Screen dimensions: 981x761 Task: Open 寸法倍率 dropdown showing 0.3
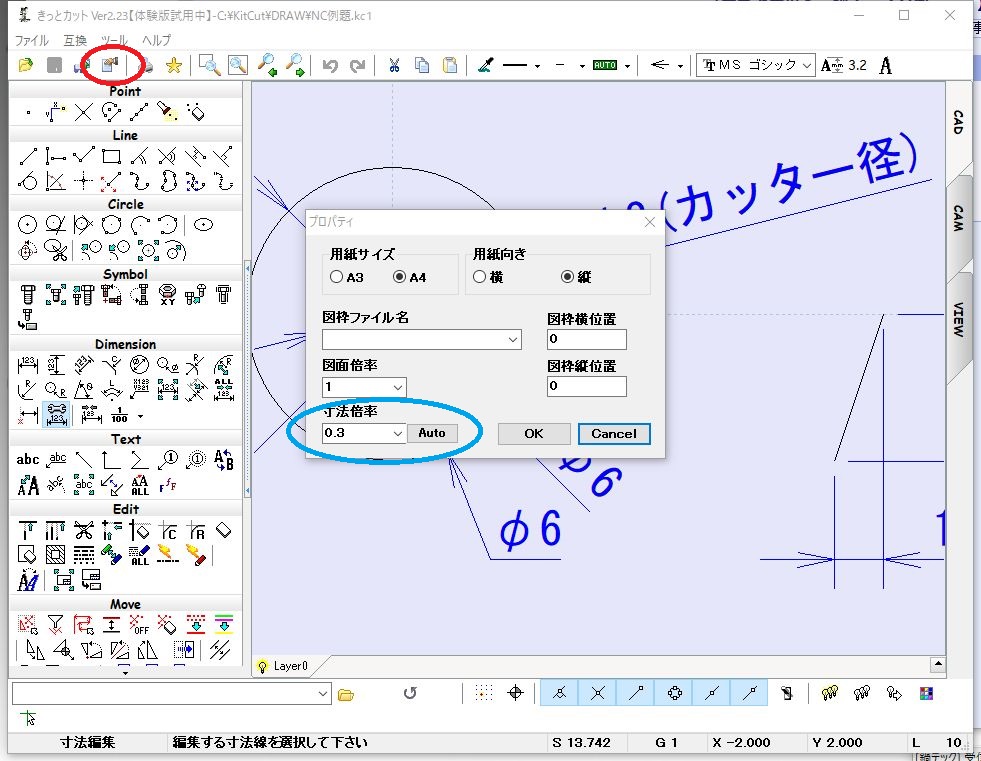tap(397, 433)
